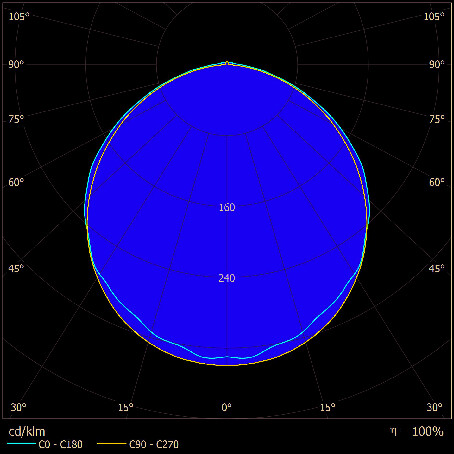
Task: Click the left 45° angle label
Action: [x=16, y=268]
